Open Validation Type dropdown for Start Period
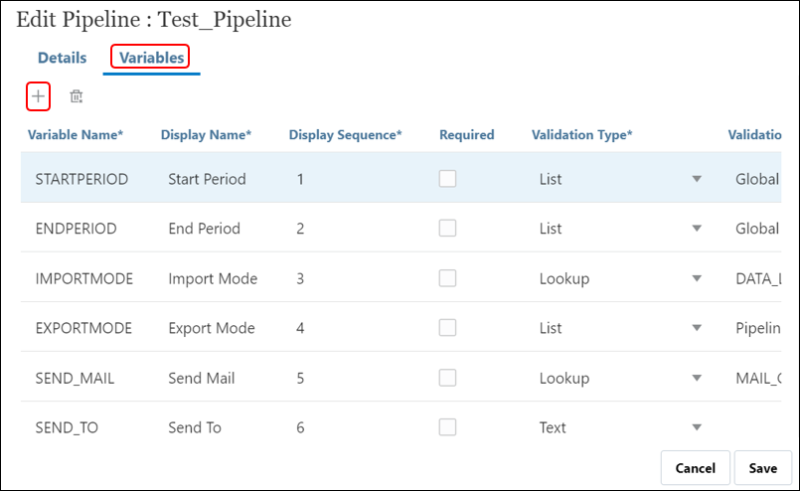The width and height of the screenshot is (800, 491). 696,179
